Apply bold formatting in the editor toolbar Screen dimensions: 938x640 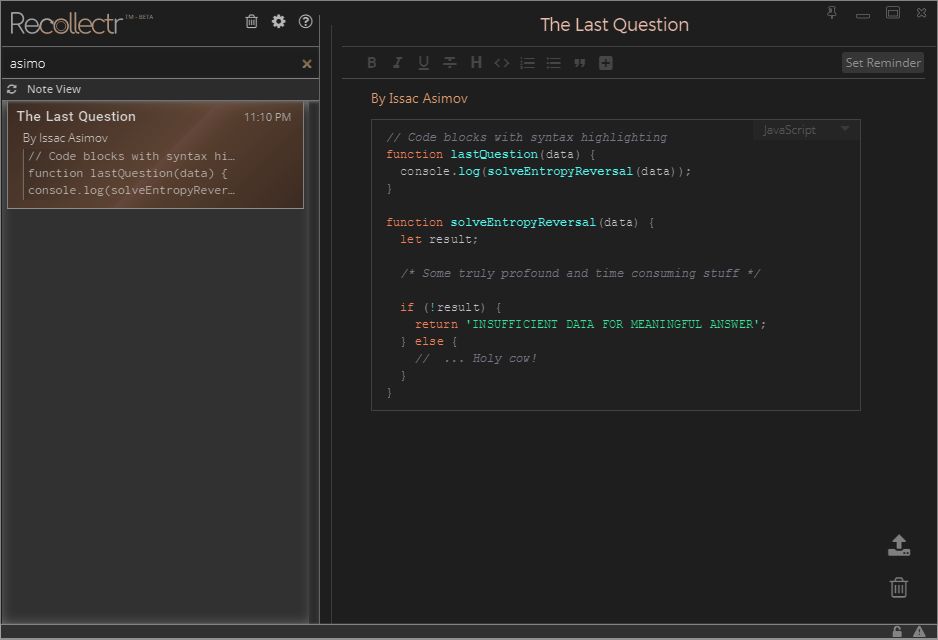click(372, 63)
